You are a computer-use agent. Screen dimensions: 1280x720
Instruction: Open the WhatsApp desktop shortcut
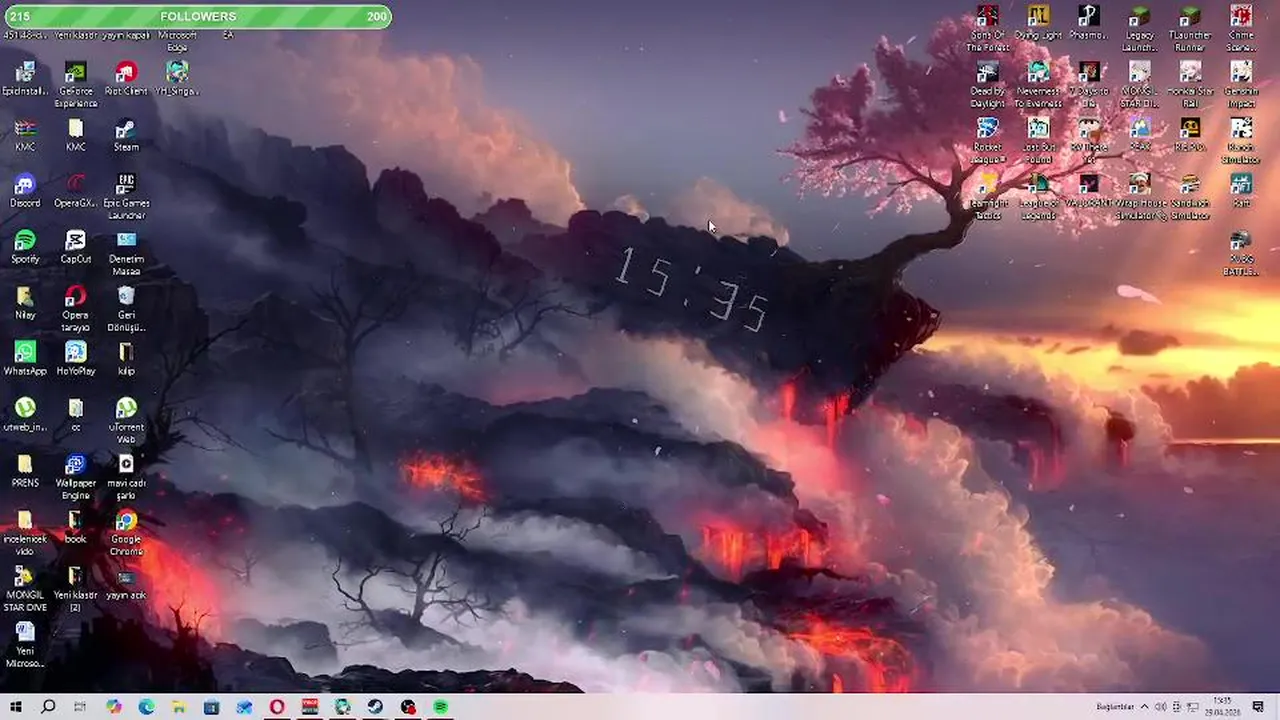click(x=25, y=358)
